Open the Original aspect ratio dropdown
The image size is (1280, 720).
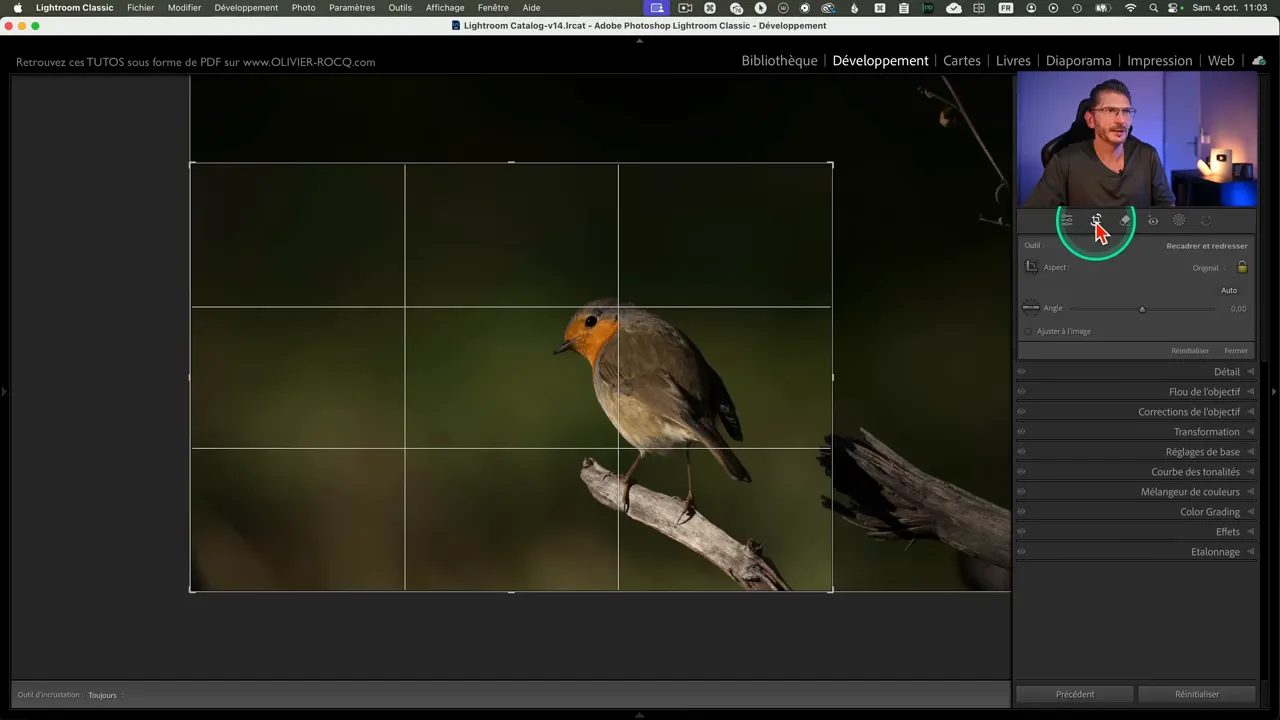click(x=1208, y=268)
